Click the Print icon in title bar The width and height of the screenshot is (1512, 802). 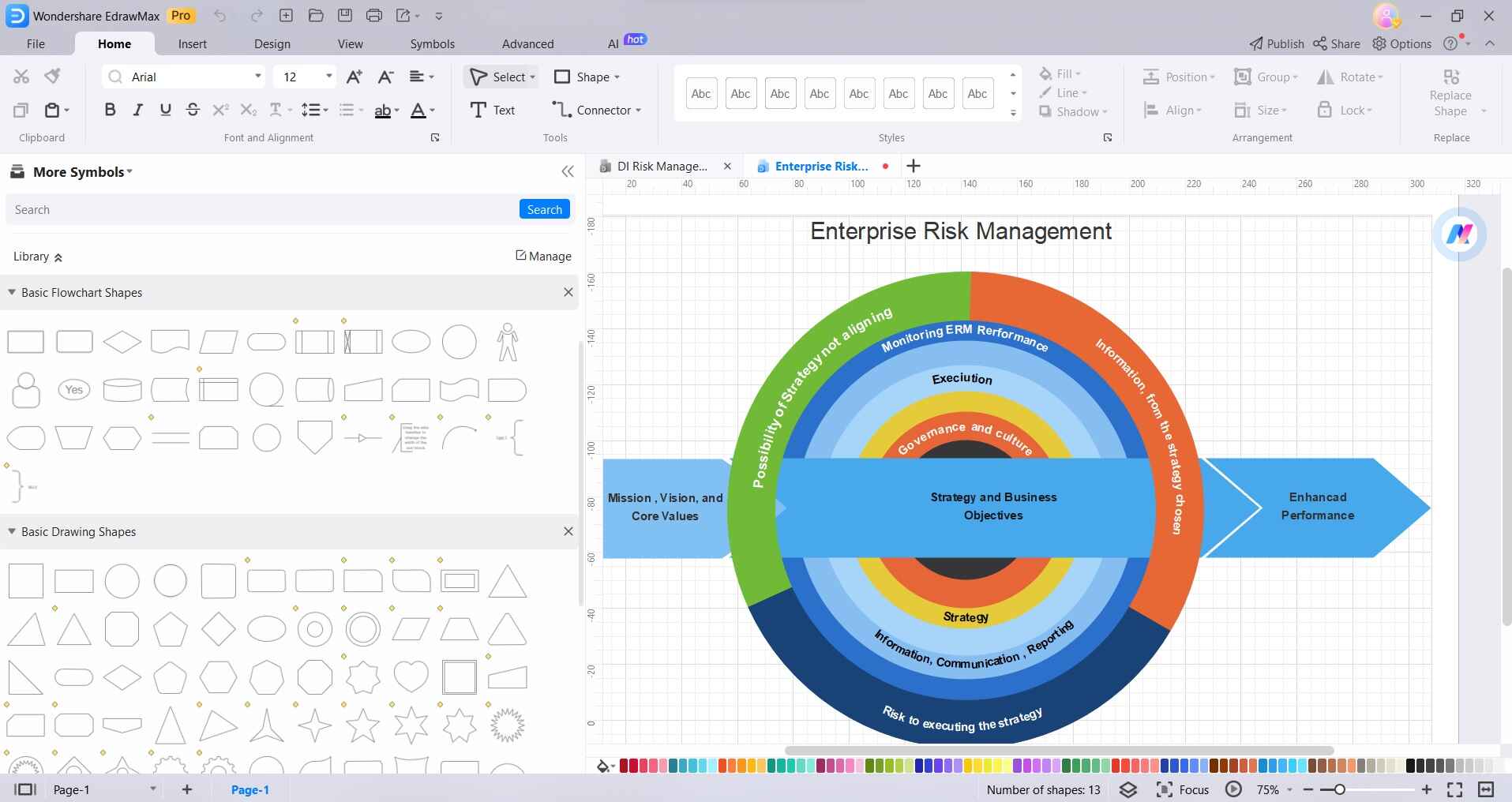(374, 15)
